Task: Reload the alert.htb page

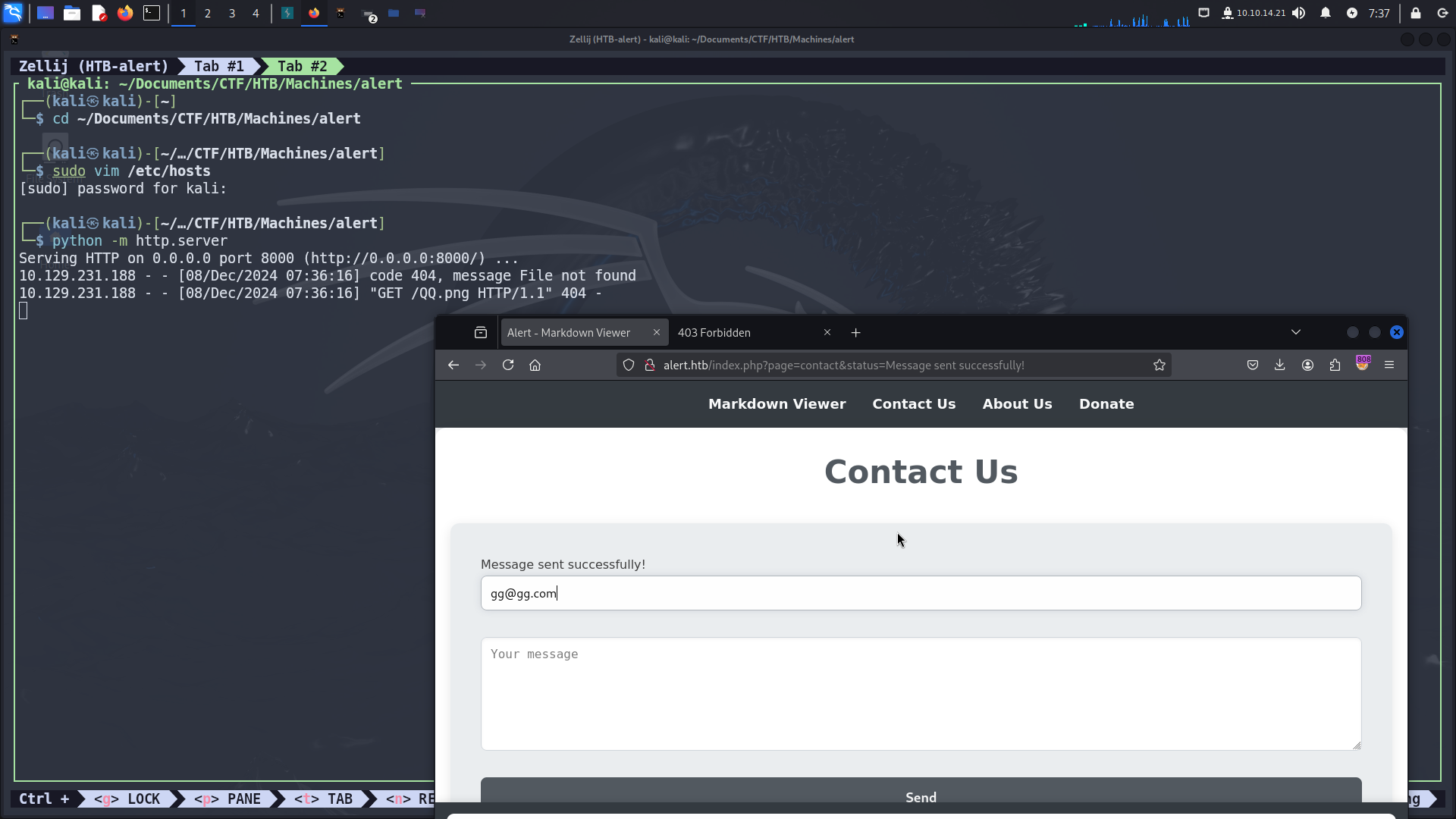Action: click(x=508, y=366)
